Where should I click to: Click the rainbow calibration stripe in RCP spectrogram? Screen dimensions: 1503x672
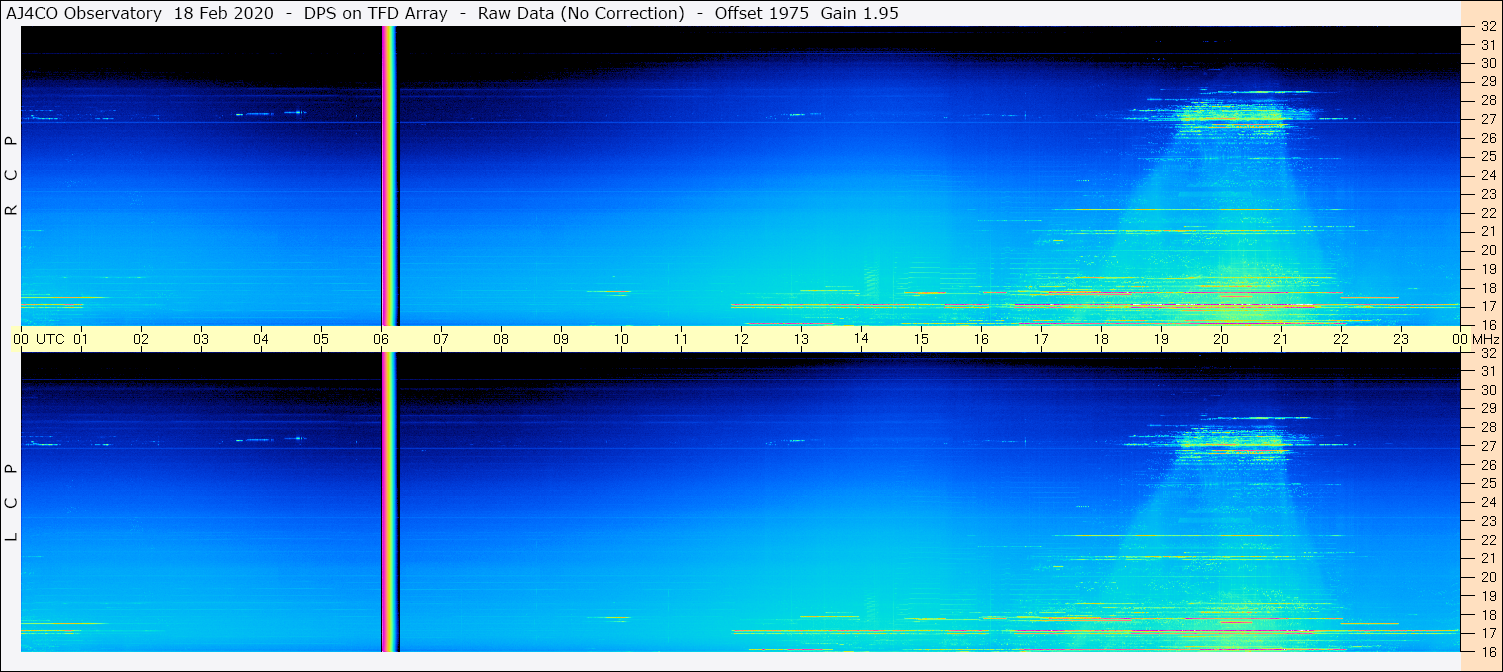(x=389, y=175)
